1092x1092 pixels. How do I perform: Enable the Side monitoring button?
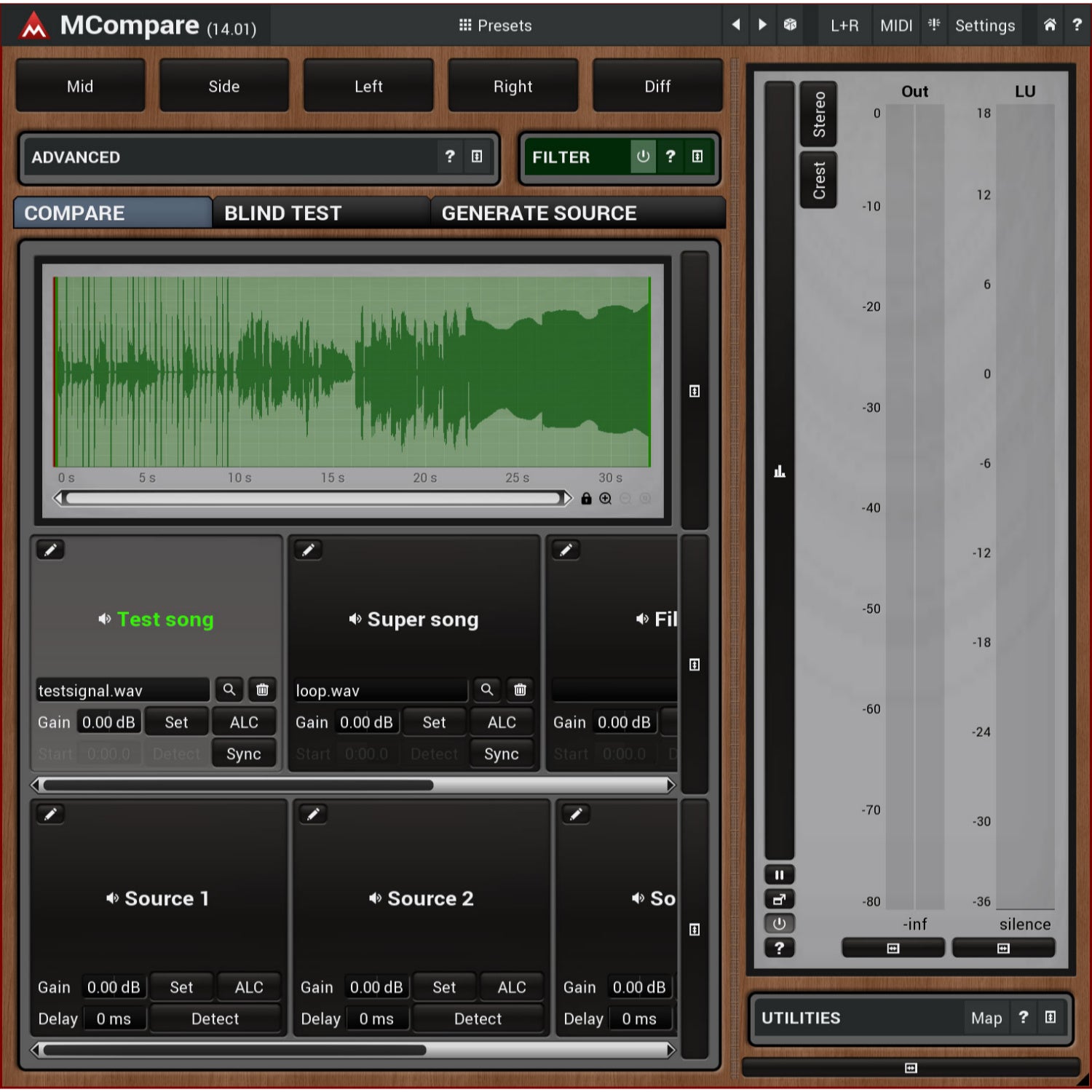(x=224, y=86)
